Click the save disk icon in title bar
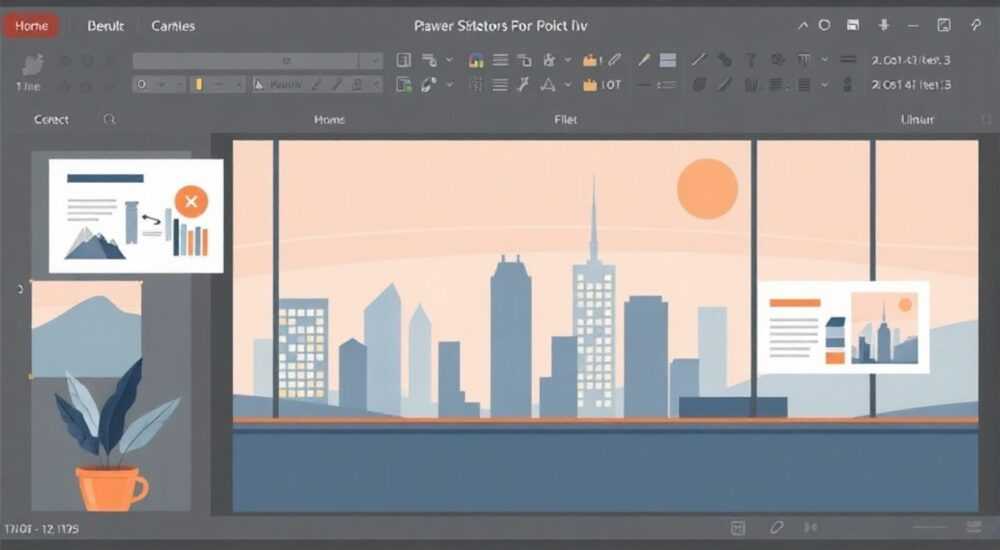 click(853, 26)
